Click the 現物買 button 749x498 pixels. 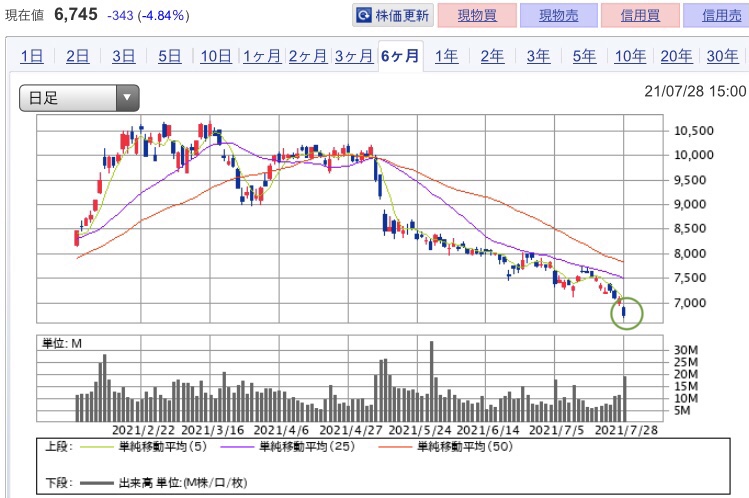pos(477,15)
